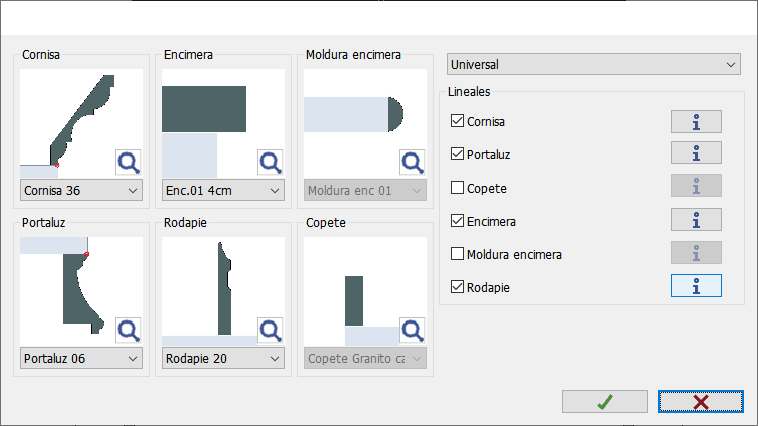The width and height of the screenshot is (758, 426).
Task: Zoom the Cornisa profile preview
Action: coord(128,162)
